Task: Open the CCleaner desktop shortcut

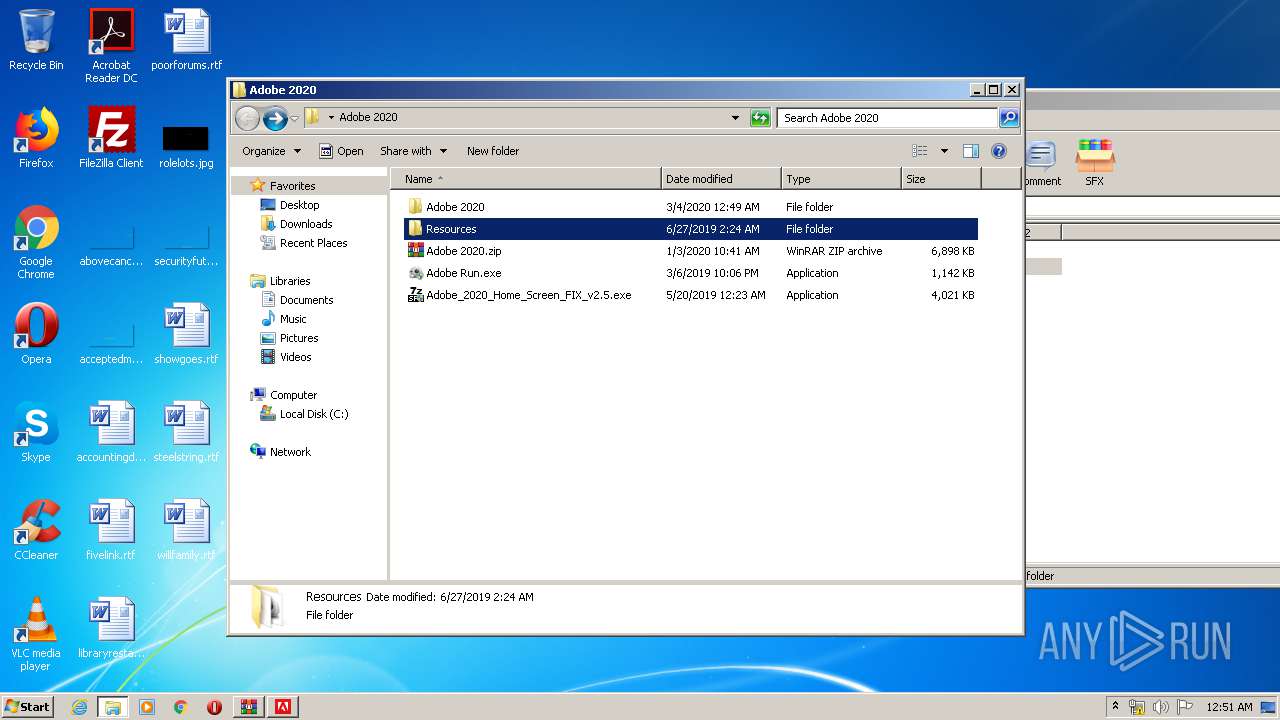Action: click(36, 530)
